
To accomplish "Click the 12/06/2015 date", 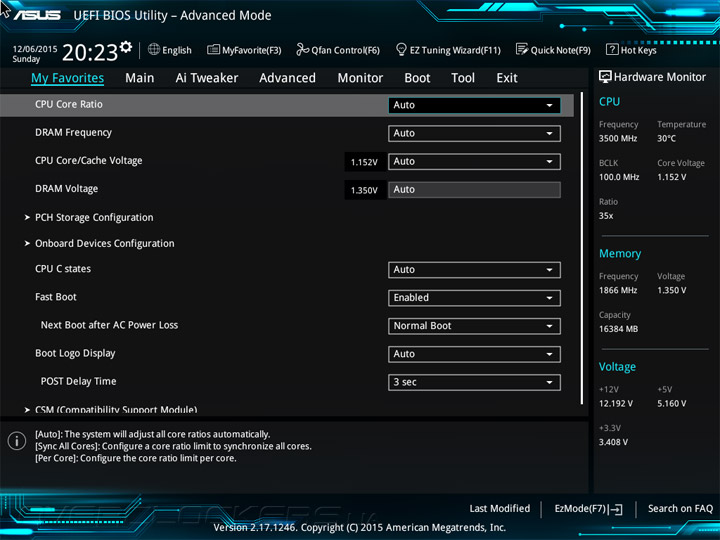I will coord(35,49).
